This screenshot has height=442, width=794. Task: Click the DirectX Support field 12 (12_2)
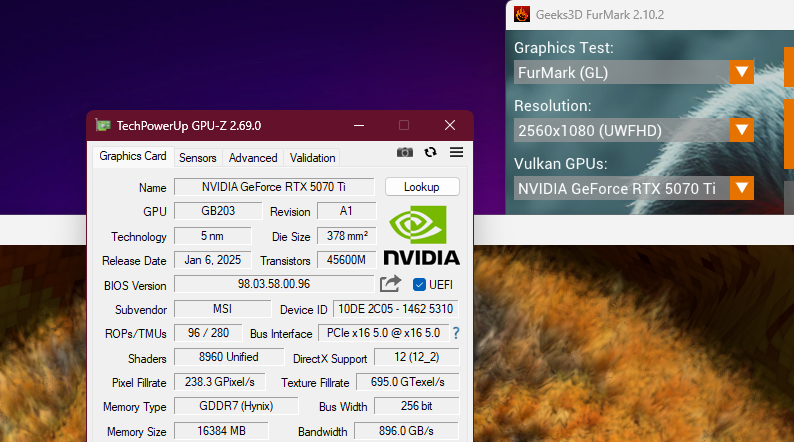tap(417, 357)
